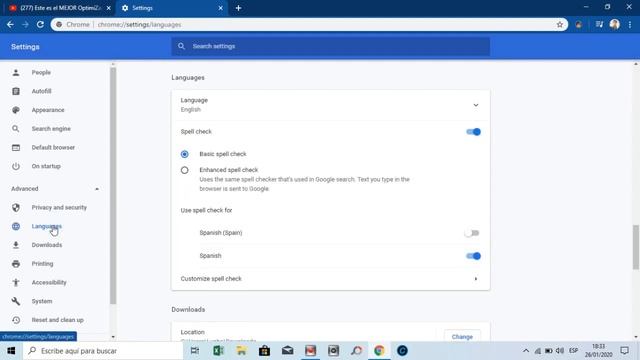Click the red app icon on taskbar
This screenshot has width=640, height=360.
click(x=311, y=351)
